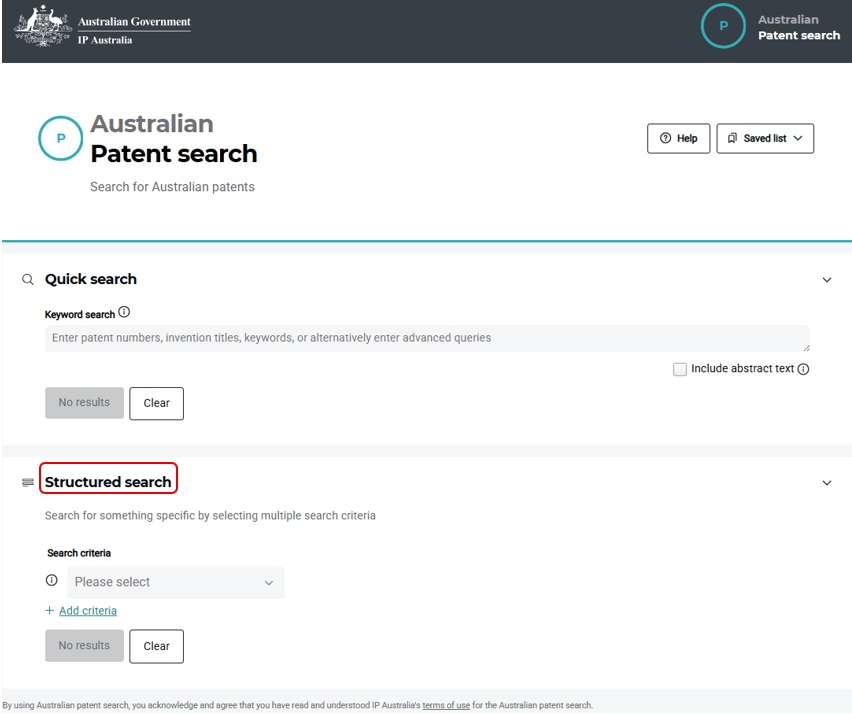
Task: Click the Quick search heading
Action: (91, 279)
